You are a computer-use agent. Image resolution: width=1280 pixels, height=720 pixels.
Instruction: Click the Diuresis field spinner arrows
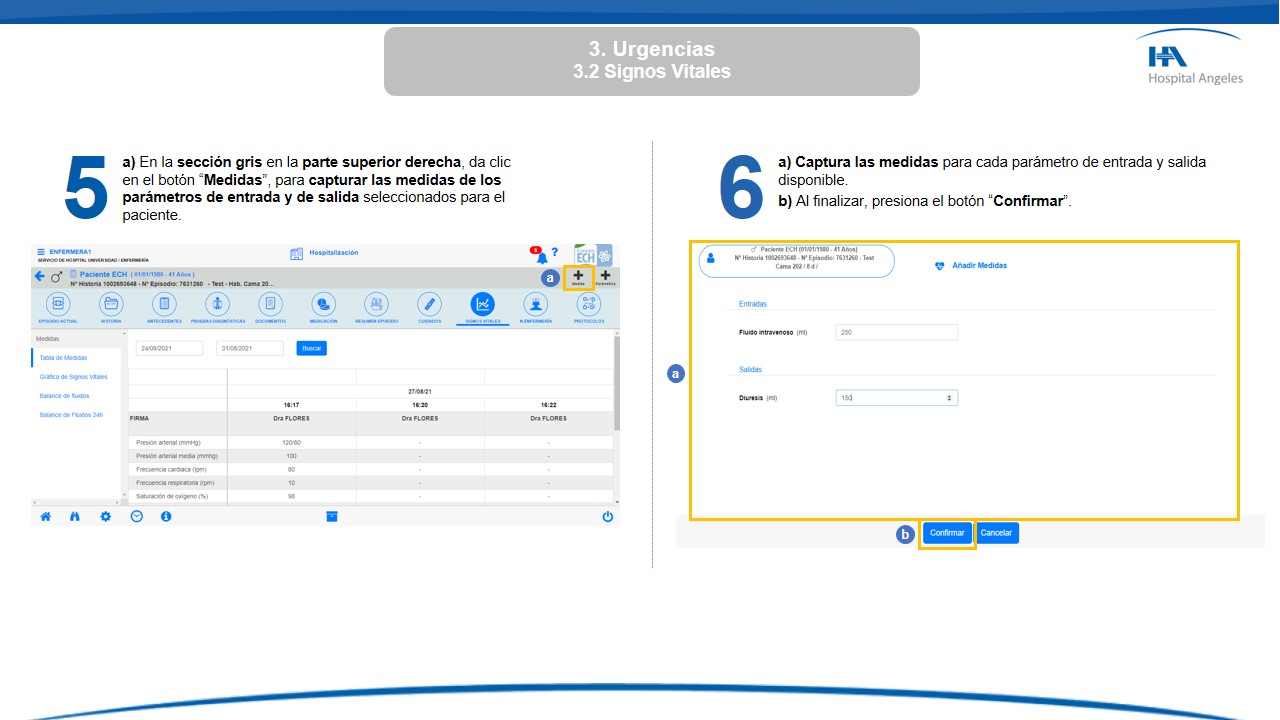[x=949, y=398]
